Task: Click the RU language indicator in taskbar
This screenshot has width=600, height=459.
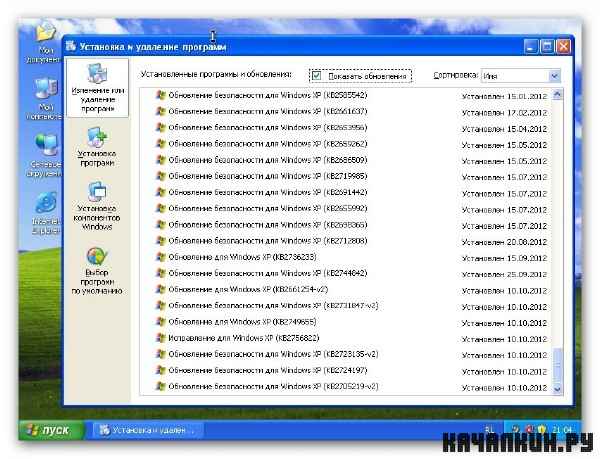Action: click(489, 430)
